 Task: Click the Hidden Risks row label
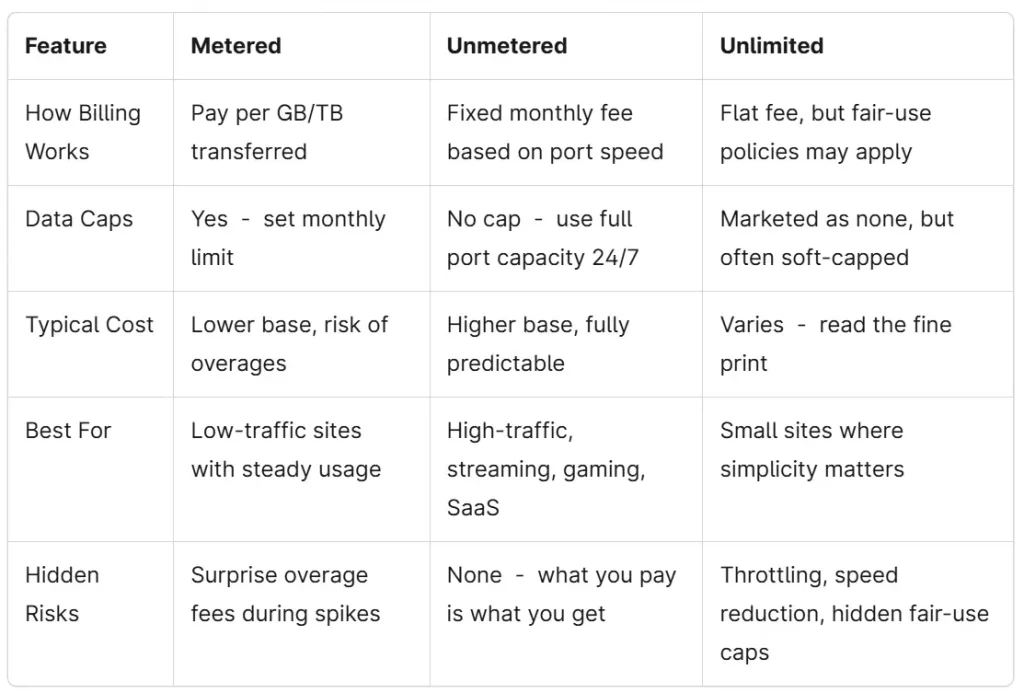[x=62, y=594]
